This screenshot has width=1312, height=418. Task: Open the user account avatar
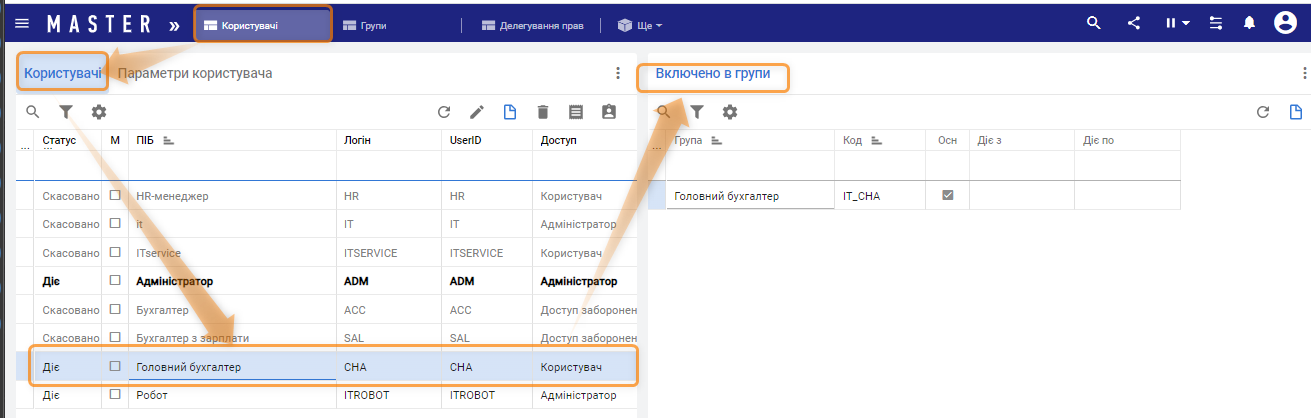click(1285, 23)
